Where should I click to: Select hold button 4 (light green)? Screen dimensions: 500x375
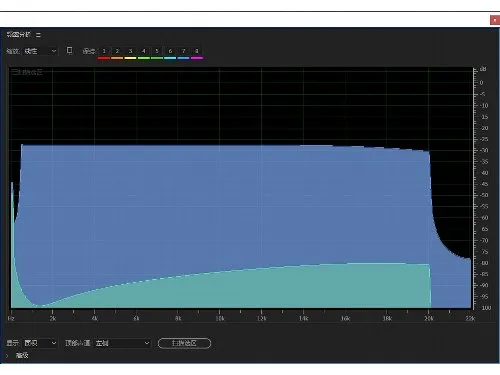pos(144,52)
